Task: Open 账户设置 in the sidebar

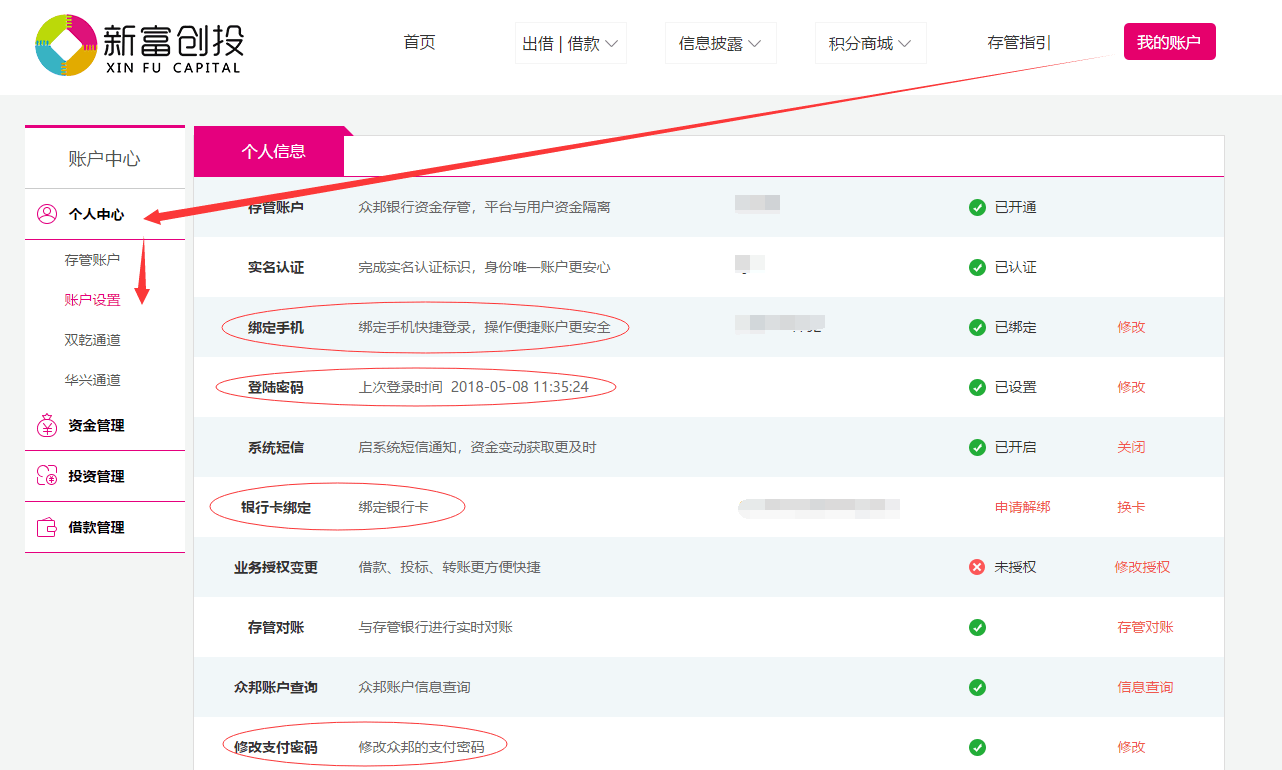Action: tap(92, 300)
